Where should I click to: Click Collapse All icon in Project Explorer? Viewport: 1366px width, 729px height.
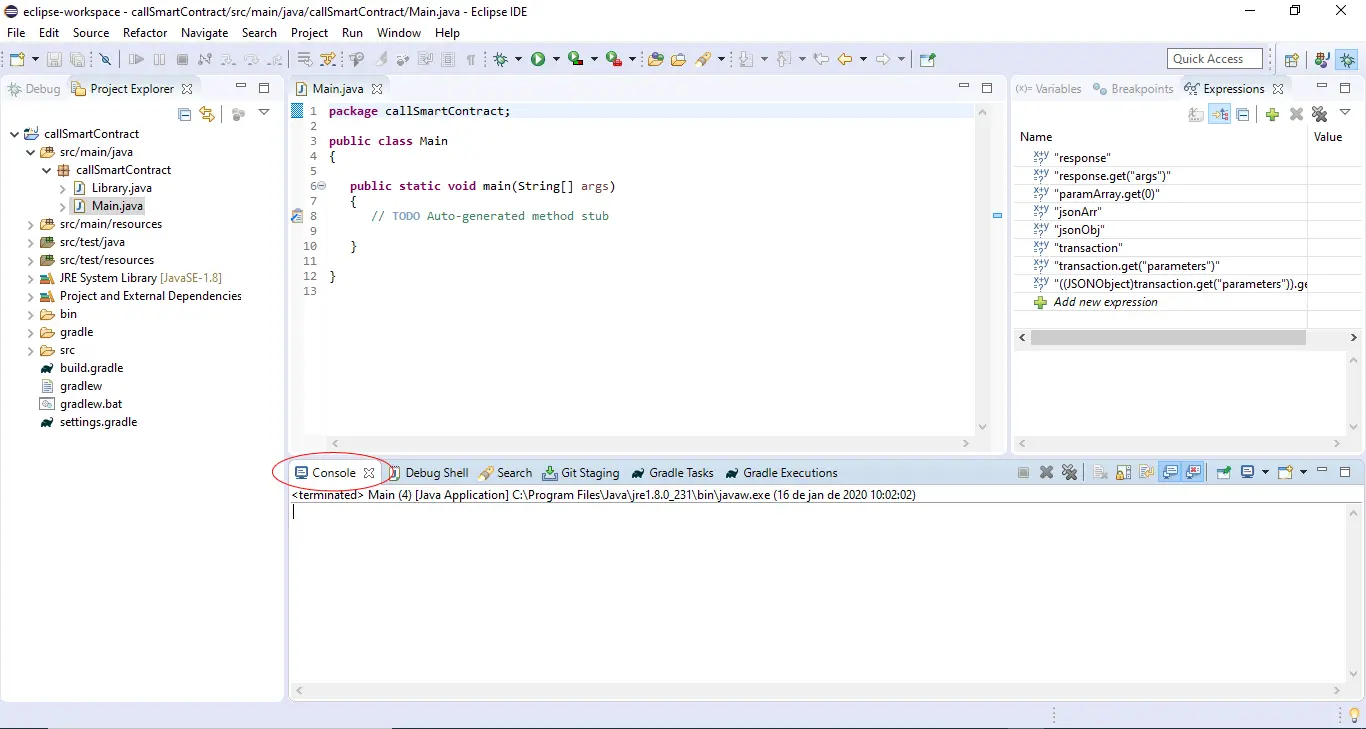pos(184,114)
